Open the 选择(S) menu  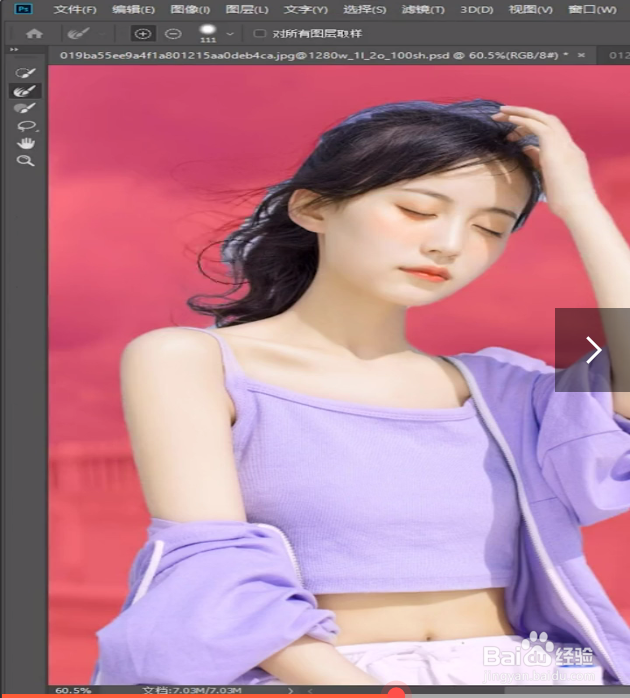click(x=364, y=9)
